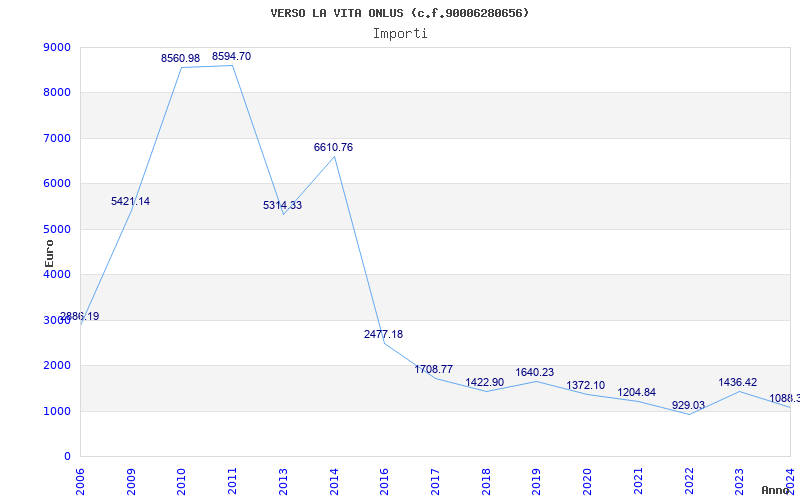The width and height of the screenshot is (800, 500).
Task: Select data label 5314.33
Action: [282, 206]
